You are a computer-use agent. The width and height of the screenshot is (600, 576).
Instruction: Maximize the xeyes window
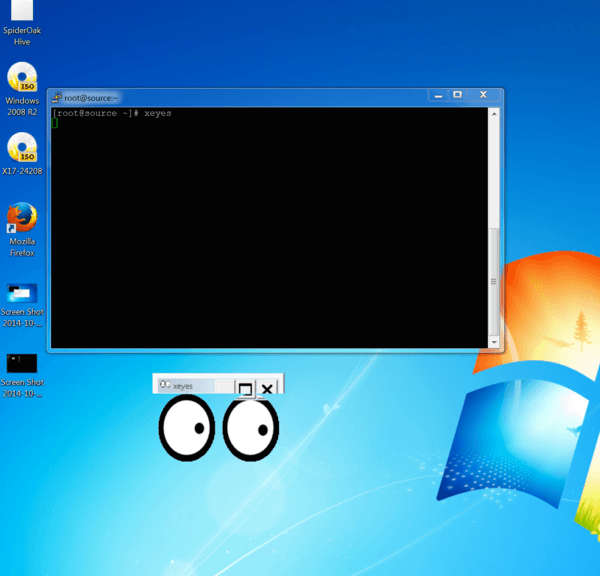245,388
